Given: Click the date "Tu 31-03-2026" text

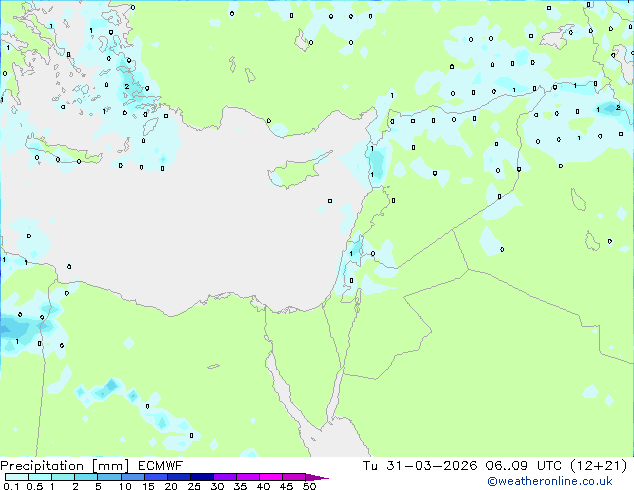Looking at the screenshot, I should 420,466.
